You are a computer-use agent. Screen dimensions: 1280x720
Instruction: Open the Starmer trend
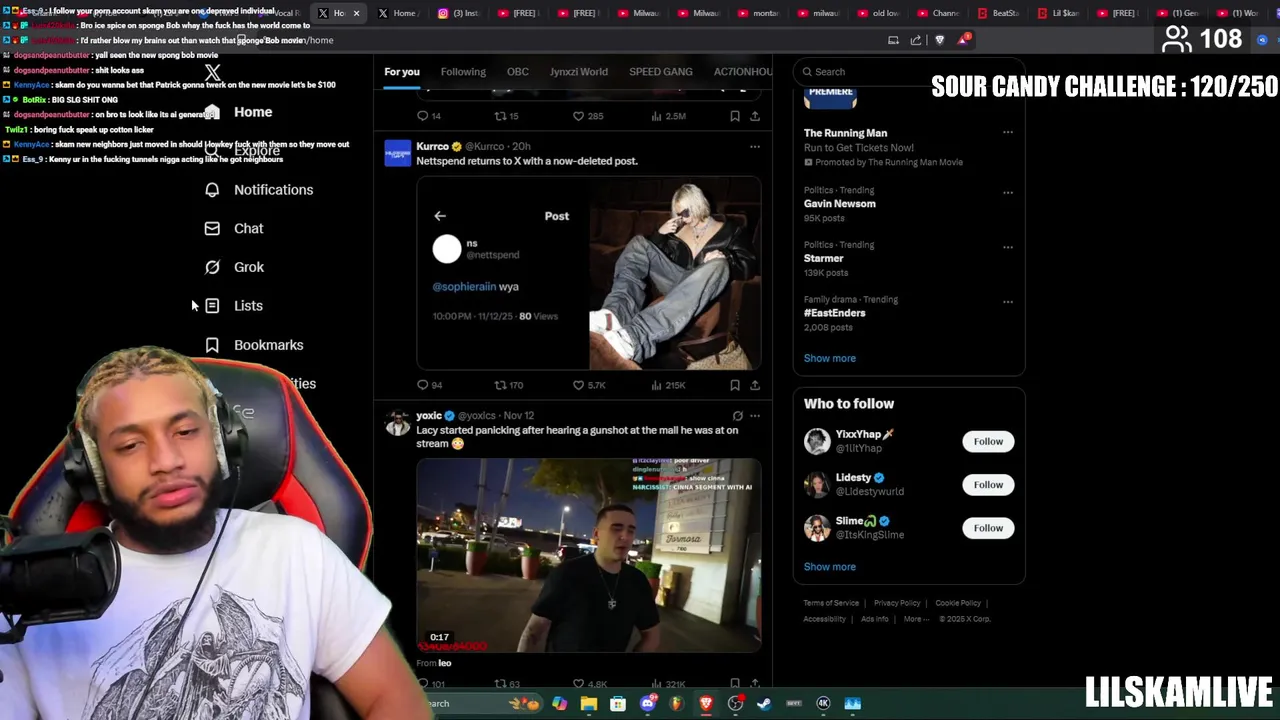(x=824, y=258)
